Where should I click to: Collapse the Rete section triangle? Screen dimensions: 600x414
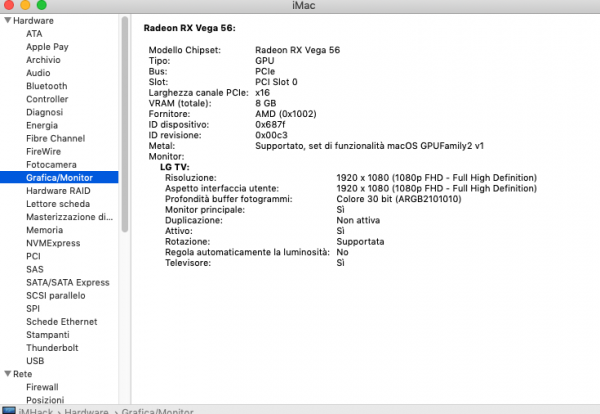click(7, 373)
